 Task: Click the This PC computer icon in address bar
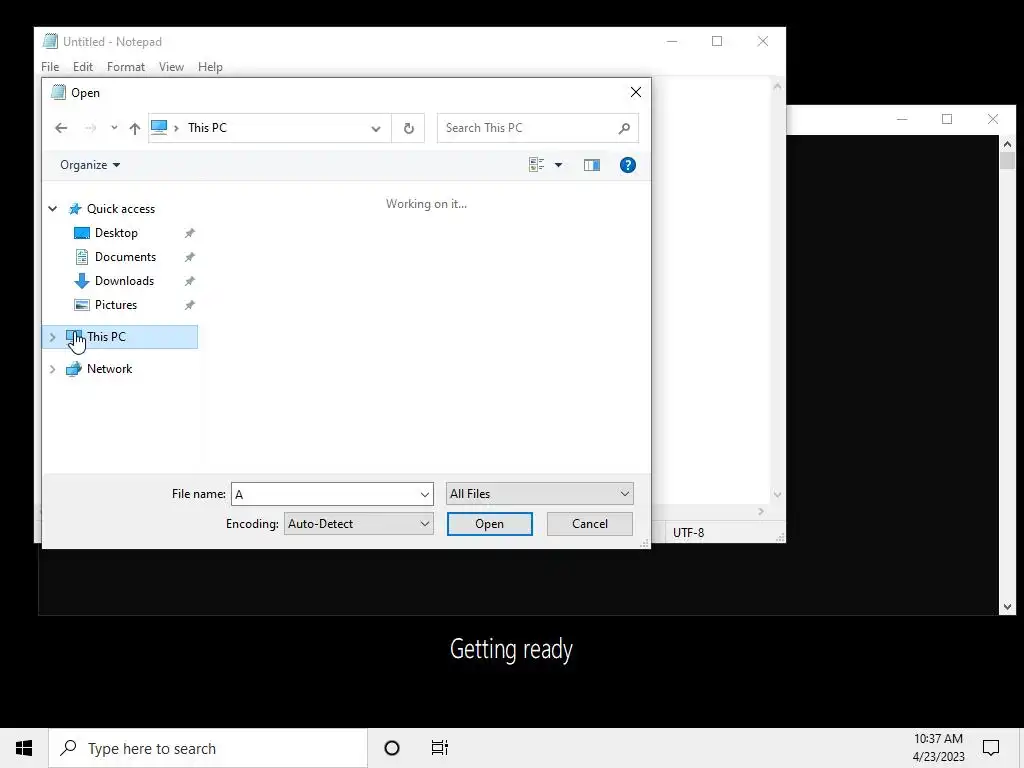(159, 127)
